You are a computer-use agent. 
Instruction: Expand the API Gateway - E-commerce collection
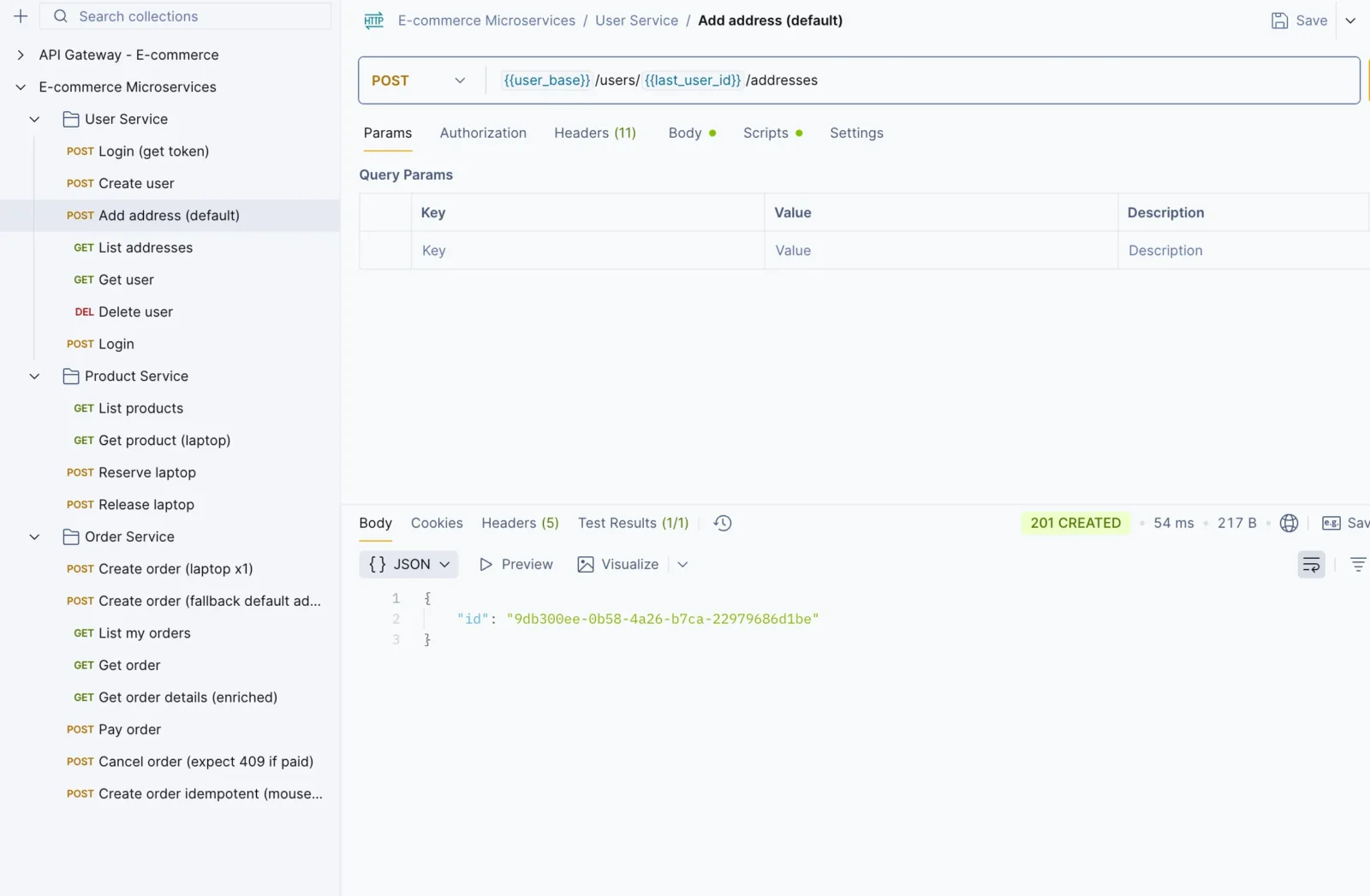tap(21, 55)
